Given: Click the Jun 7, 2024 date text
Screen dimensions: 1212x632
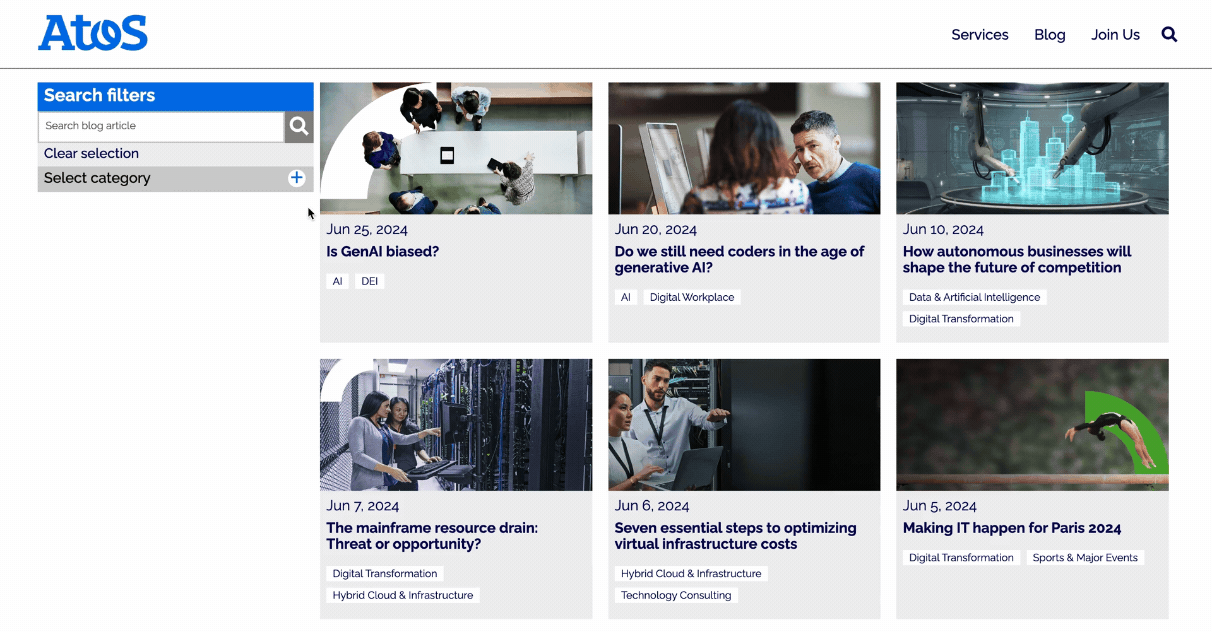Looking at the screenshot, I should [362, 506].
